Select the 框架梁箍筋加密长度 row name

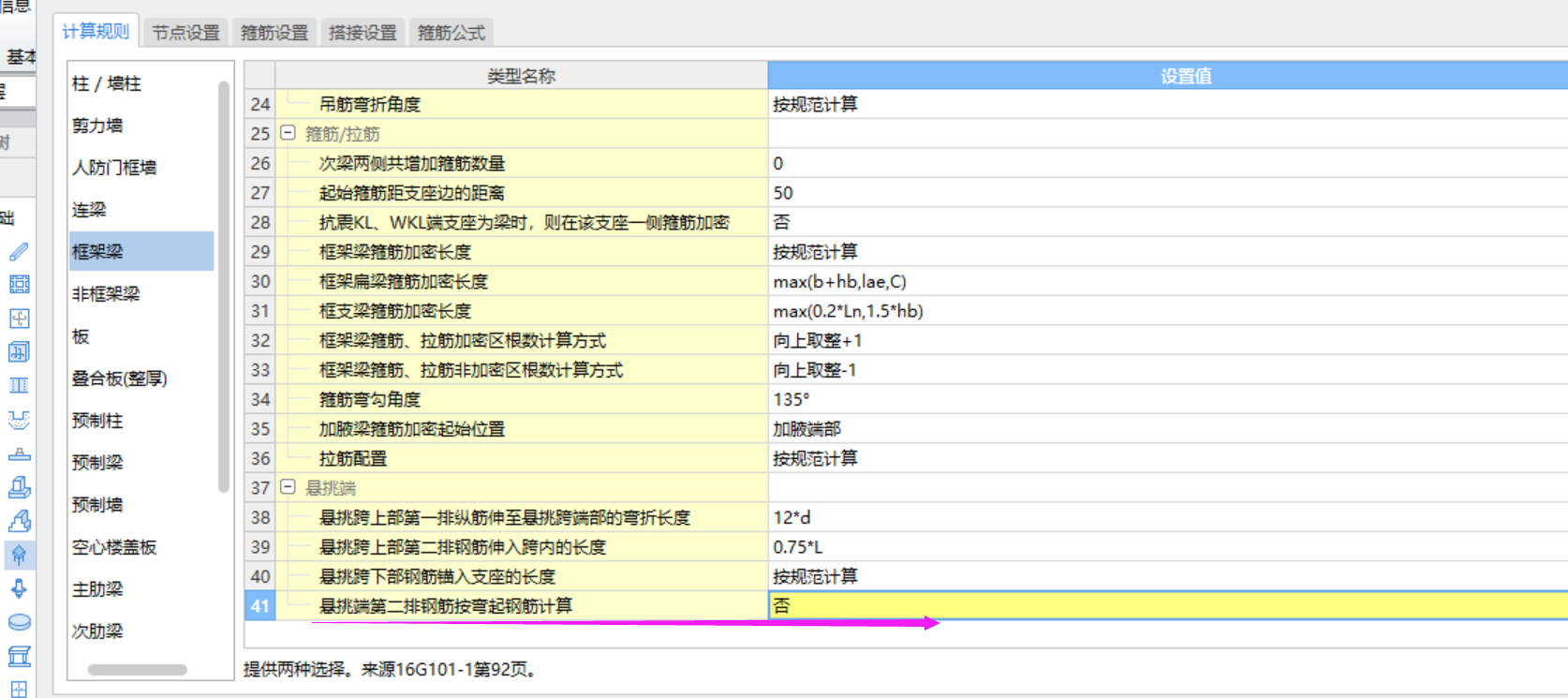[x=395, y=252]
